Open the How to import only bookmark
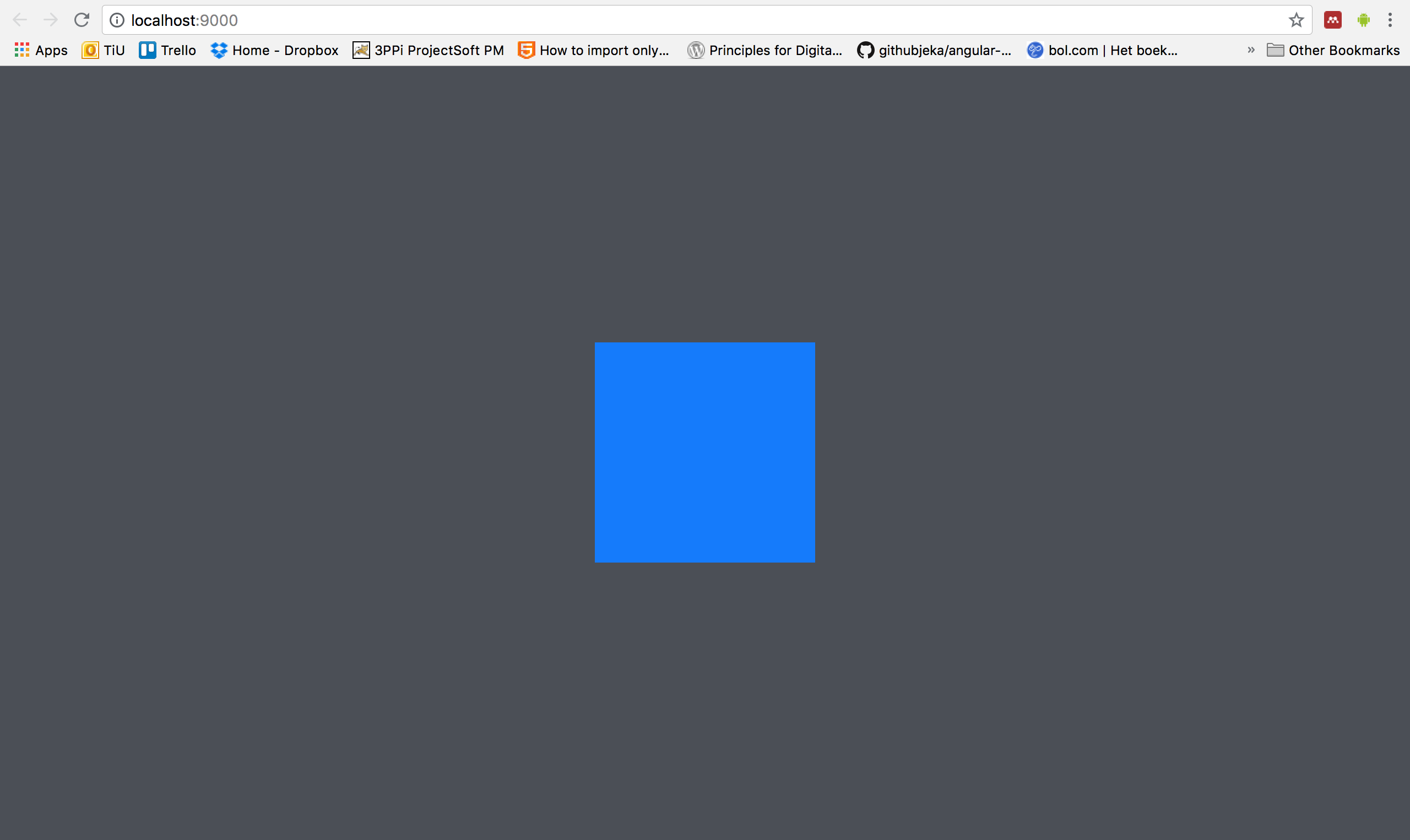The image size is (1410, 840). point(593,51)
